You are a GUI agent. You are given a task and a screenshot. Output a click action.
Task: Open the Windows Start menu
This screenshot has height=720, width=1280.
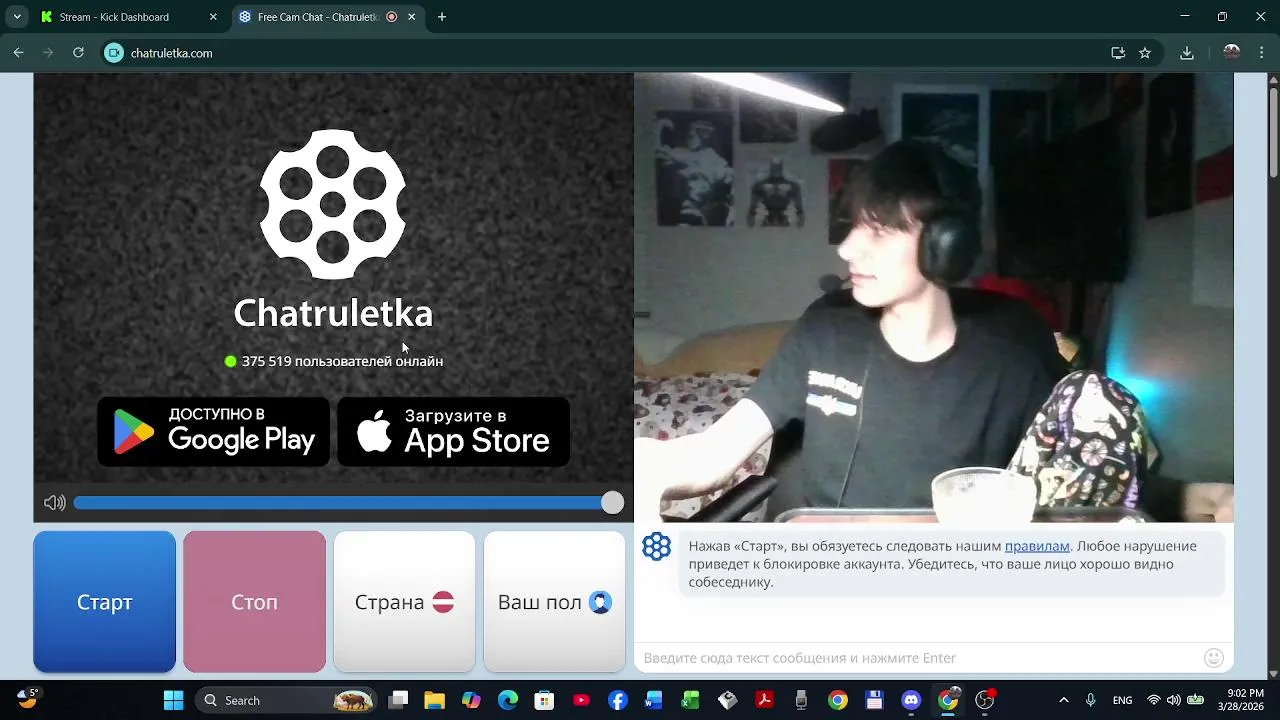pos(173,700)
